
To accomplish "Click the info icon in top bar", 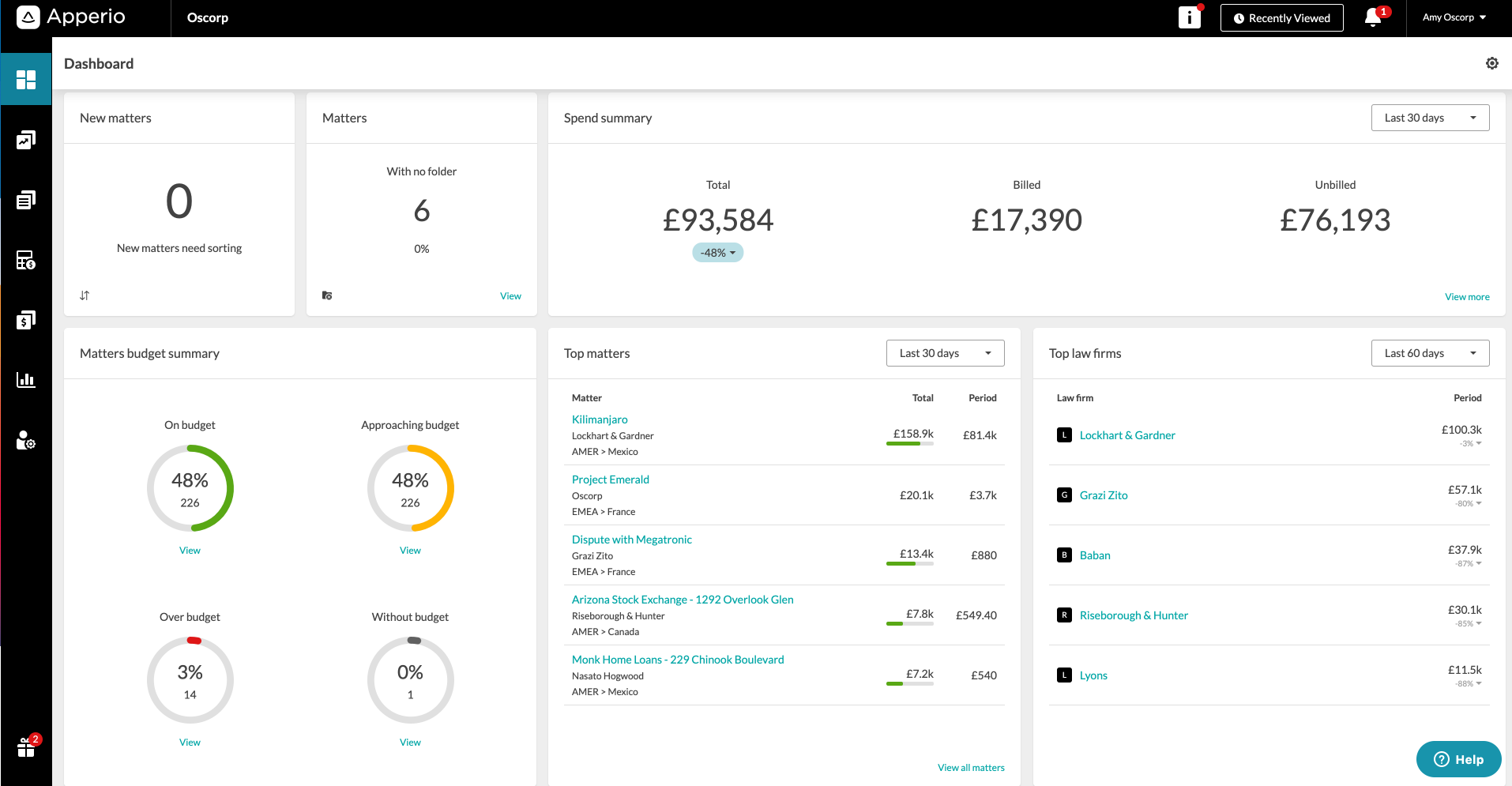I will click(1190, 17).
